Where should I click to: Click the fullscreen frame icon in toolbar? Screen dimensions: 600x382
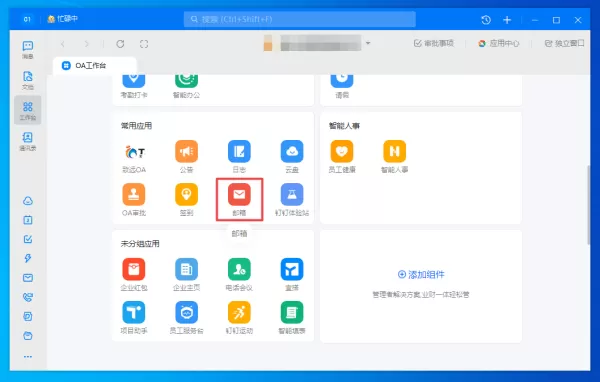(x=144, y=44)
